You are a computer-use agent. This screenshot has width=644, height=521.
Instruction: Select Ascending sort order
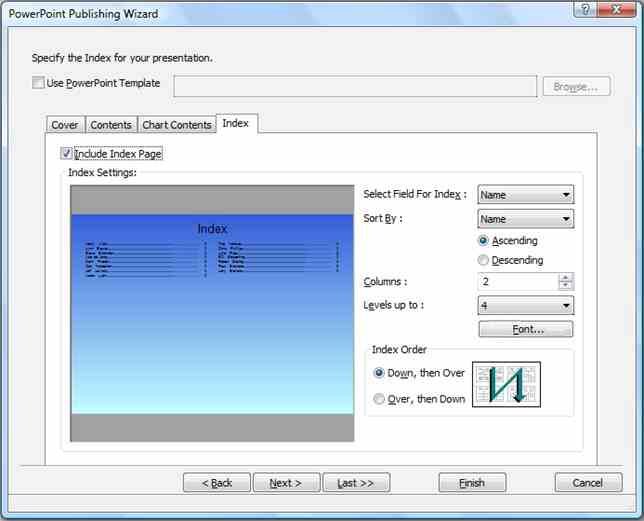tap(483, 241)
